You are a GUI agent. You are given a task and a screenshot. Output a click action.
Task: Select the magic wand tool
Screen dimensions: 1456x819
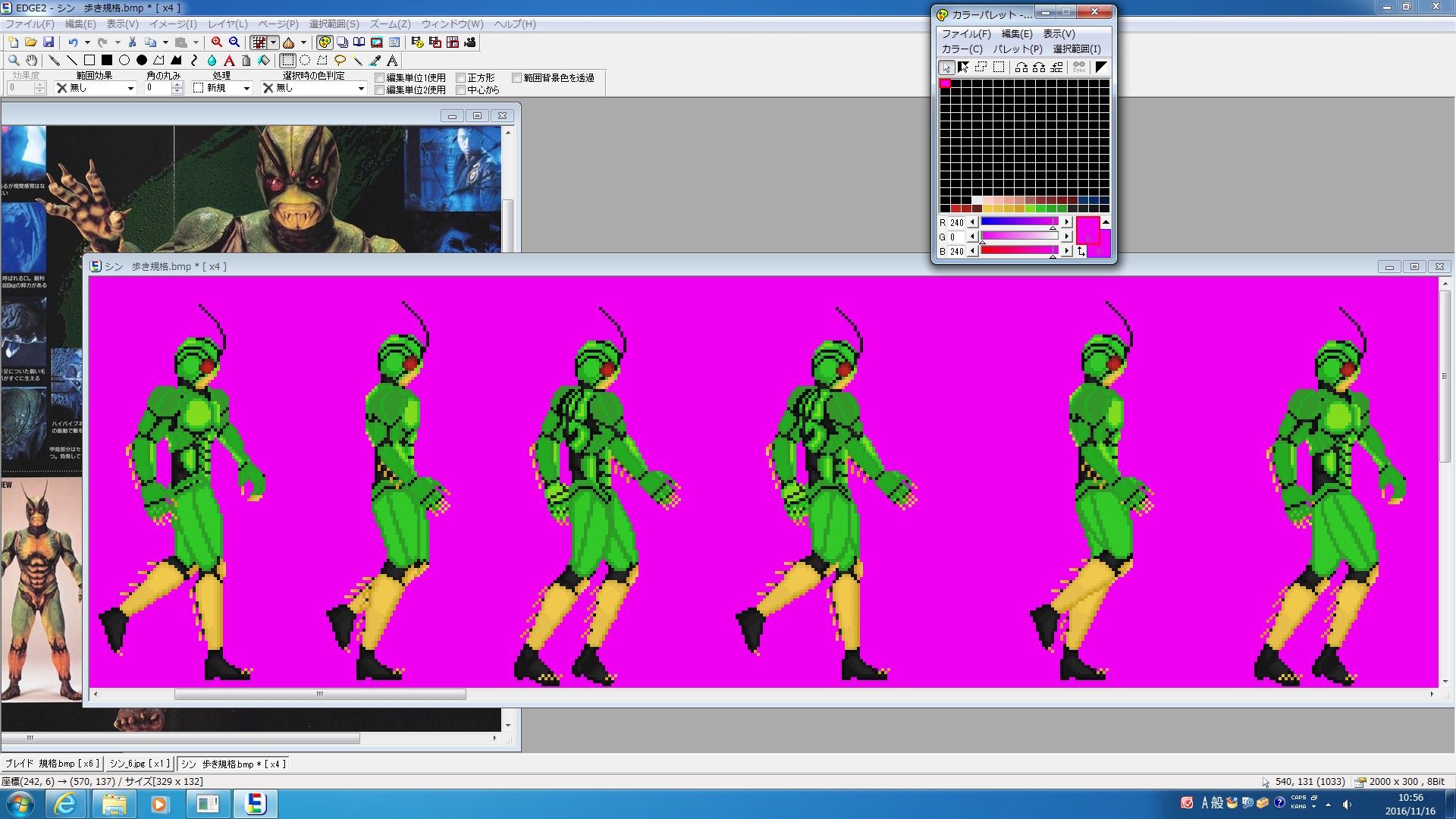(x=357, y=61)
